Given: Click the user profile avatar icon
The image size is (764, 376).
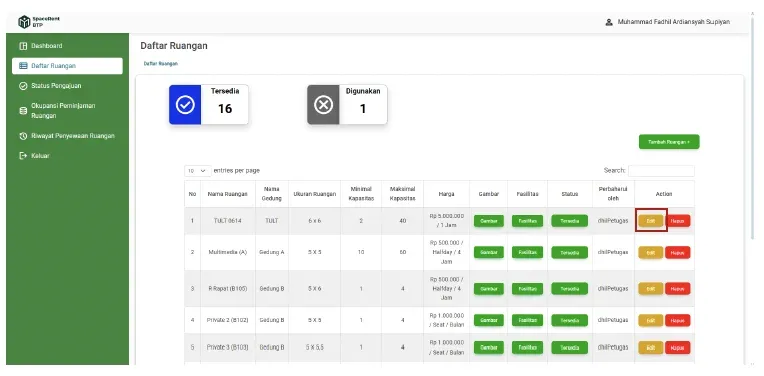Looking at the screenshot, I should [609, 22].
